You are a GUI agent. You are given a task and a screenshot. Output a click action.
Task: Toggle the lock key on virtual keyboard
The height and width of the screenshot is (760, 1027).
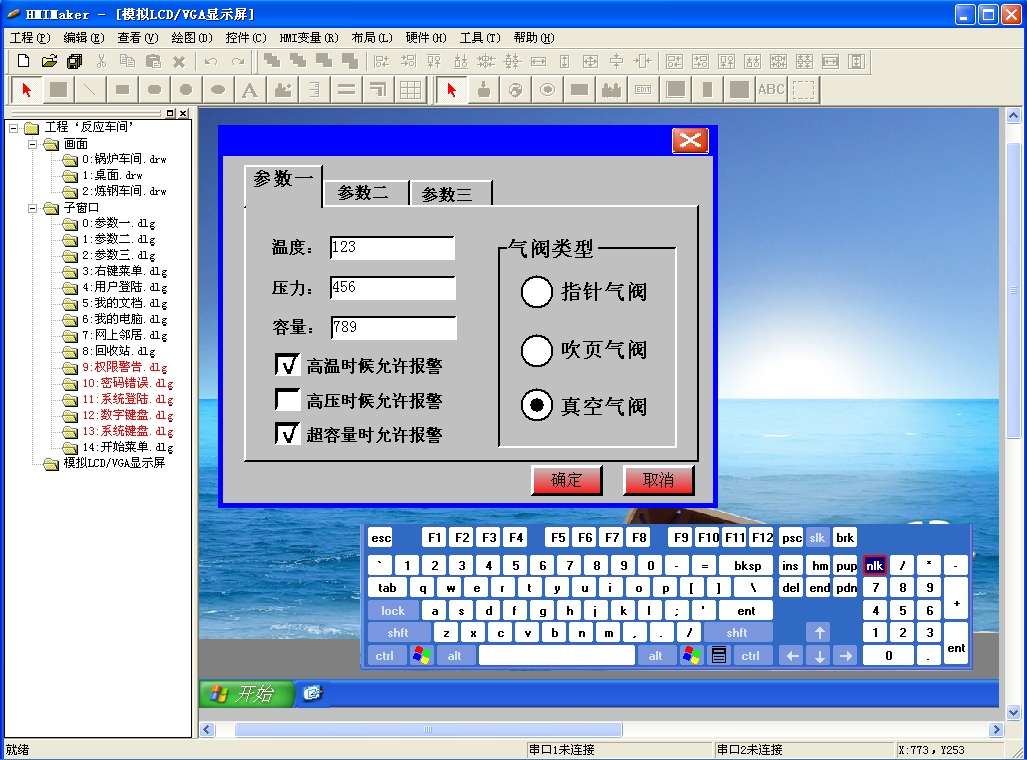[x=393, y=611]
